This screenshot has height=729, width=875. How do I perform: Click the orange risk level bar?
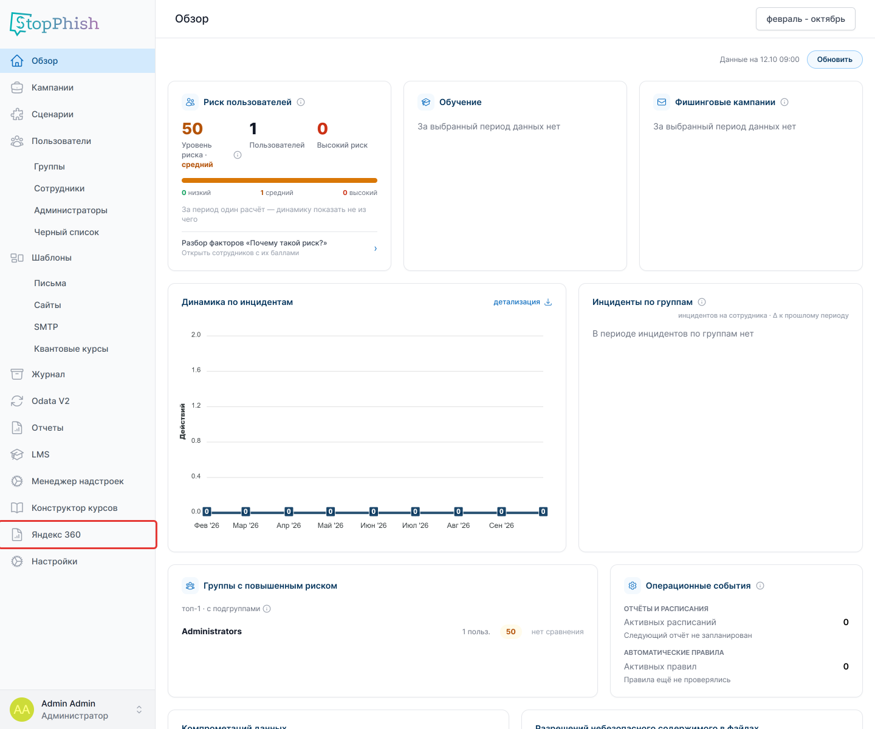pos(279,180)
